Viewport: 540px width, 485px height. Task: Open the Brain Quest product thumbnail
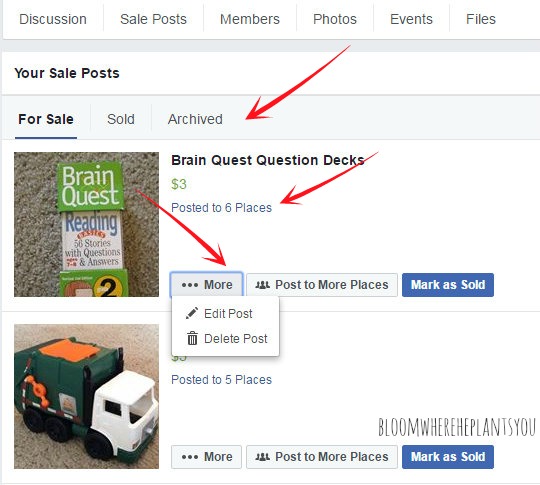[86, 224]
